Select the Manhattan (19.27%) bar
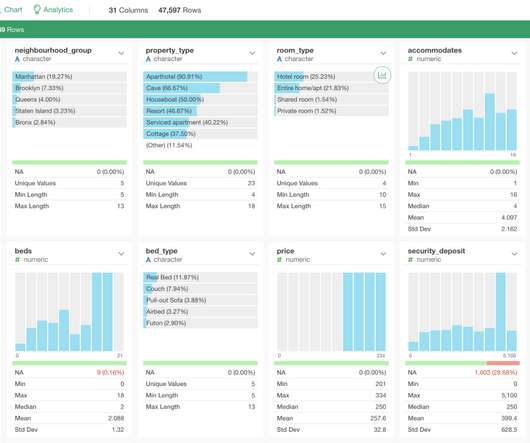 (x=69, y=76)
